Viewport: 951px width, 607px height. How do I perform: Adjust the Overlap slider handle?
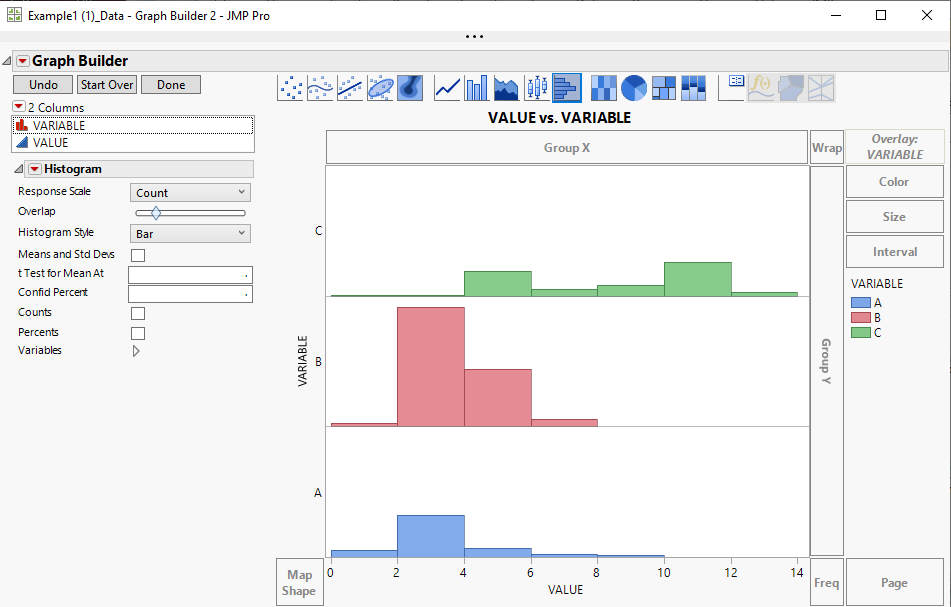155,212
